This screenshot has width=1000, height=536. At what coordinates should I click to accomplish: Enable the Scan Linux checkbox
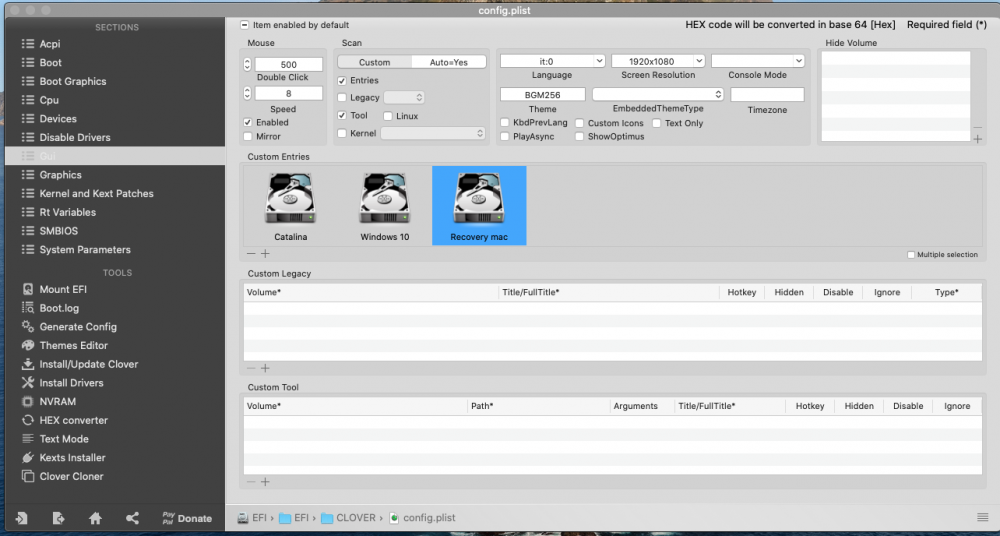[x=388, y=116]
